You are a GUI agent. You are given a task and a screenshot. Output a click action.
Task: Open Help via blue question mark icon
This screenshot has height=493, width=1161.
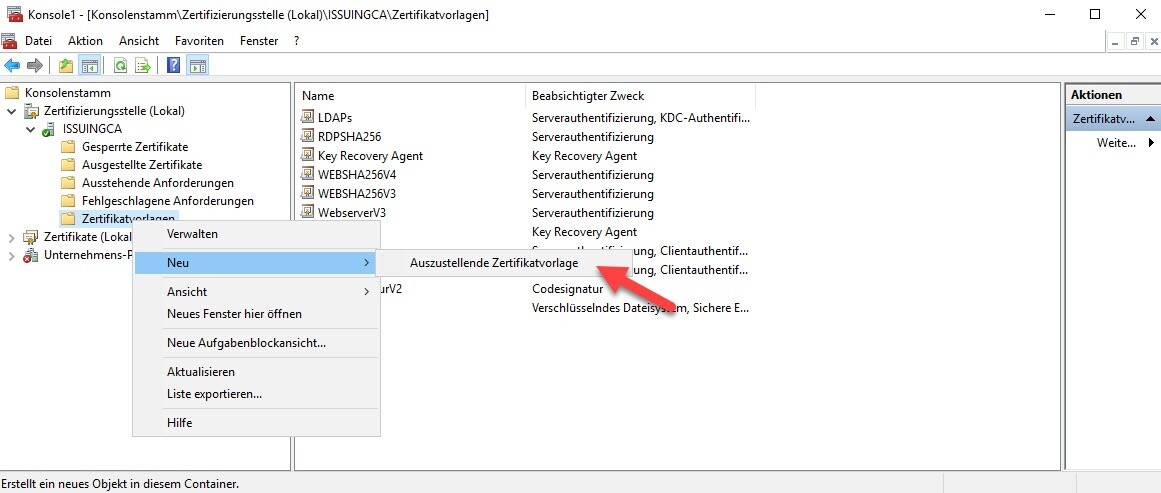tap(174, 66)
